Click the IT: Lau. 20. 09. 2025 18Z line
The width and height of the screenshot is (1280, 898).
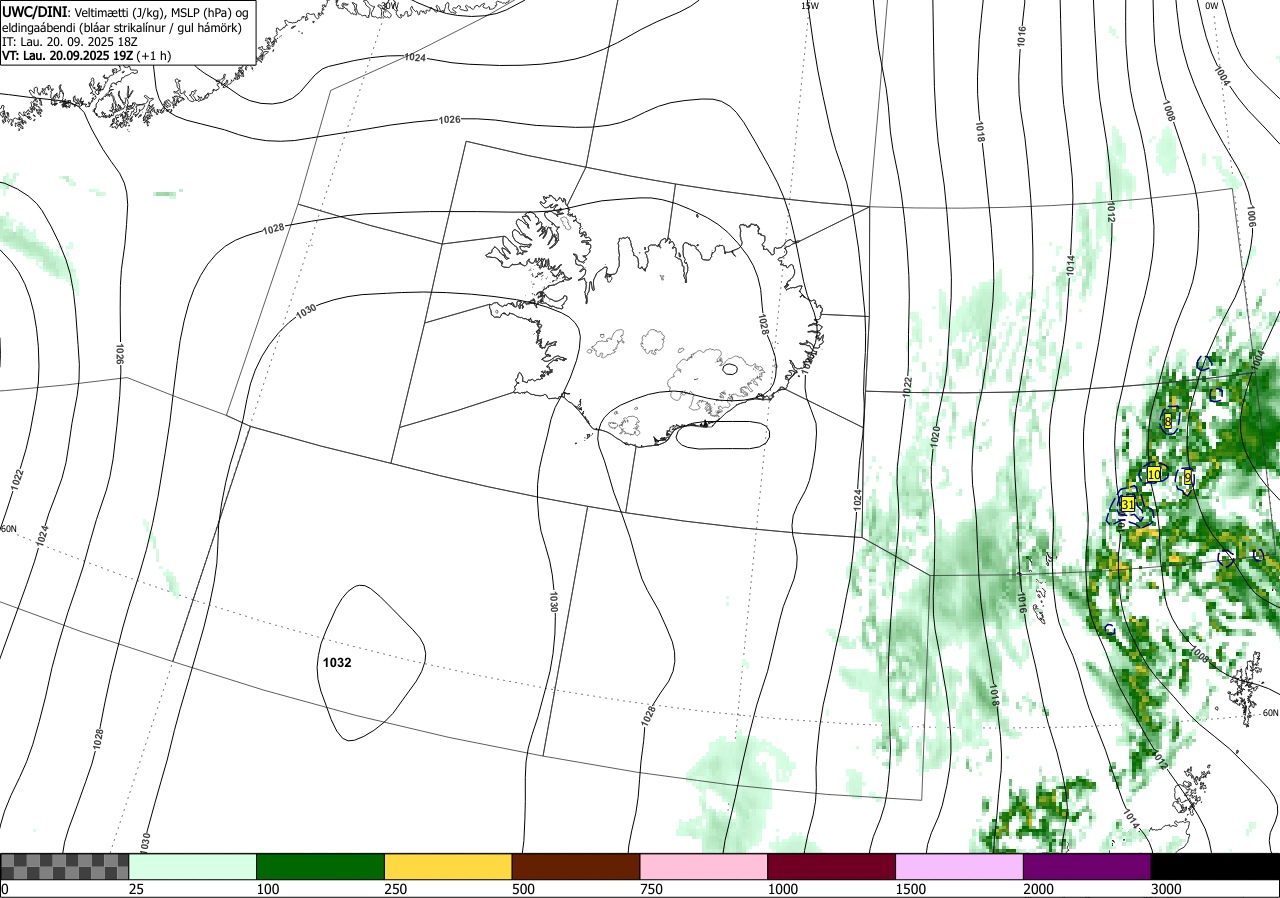(x=71, y=42)
